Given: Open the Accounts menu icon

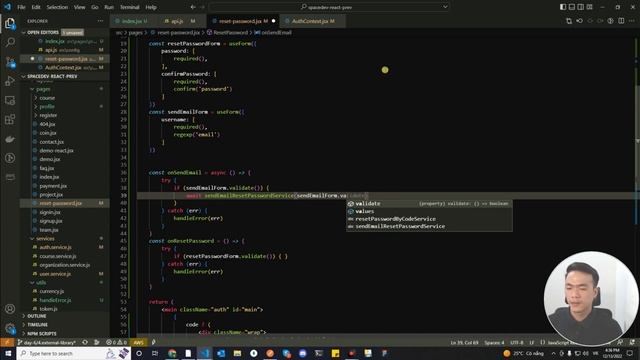Looking at the screenshot, I should pyautogui.click(x=10, y=309).
